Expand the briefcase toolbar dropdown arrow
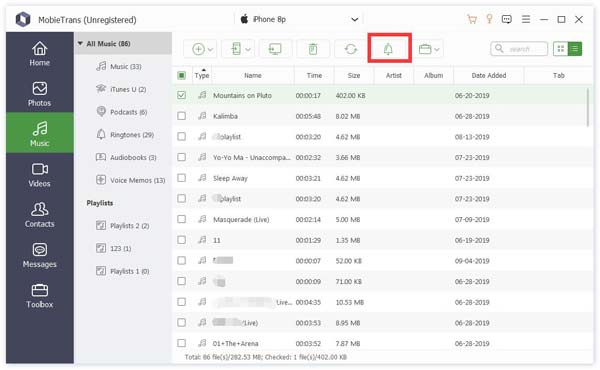 [437, 49]
